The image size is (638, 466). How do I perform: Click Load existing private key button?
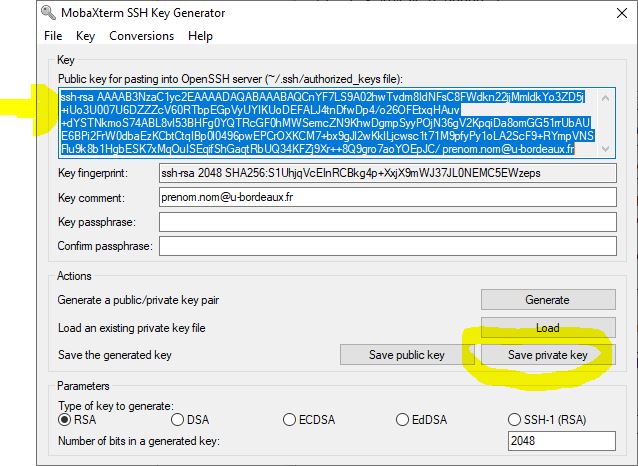pos(548,328)
